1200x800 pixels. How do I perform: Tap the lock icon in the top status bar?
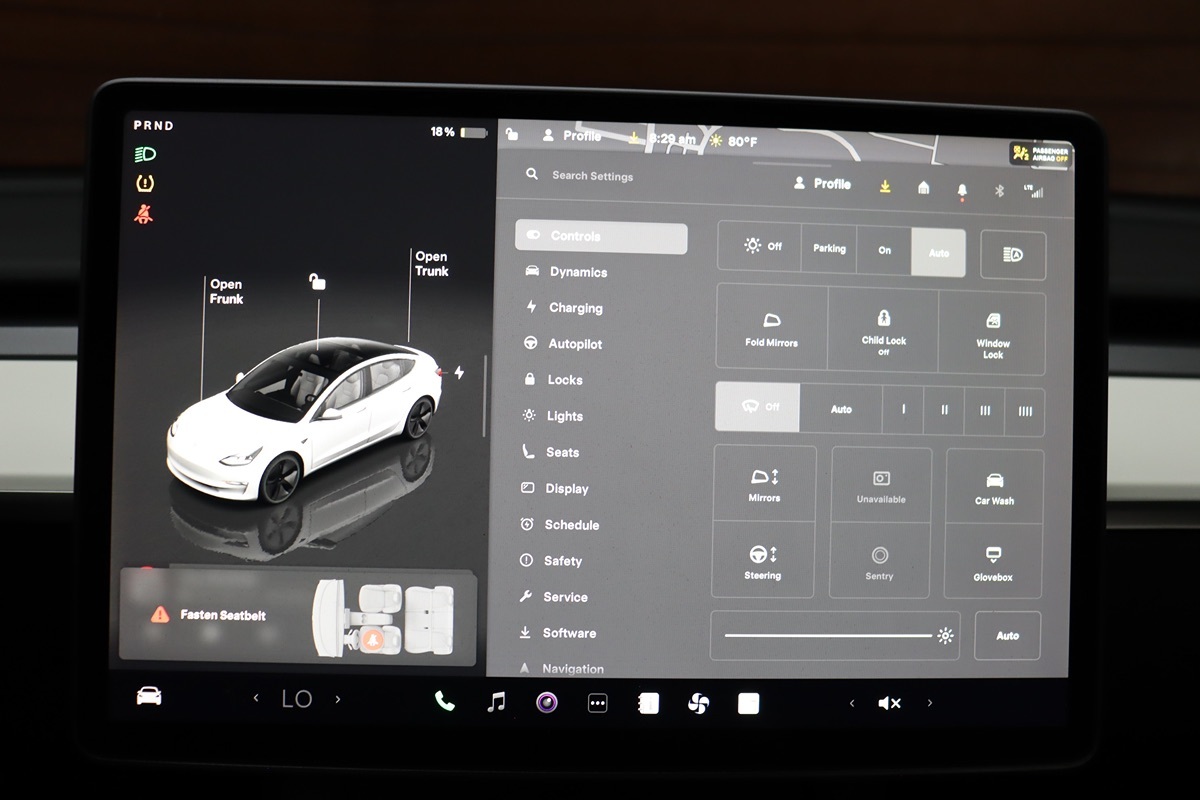[512, 134]
